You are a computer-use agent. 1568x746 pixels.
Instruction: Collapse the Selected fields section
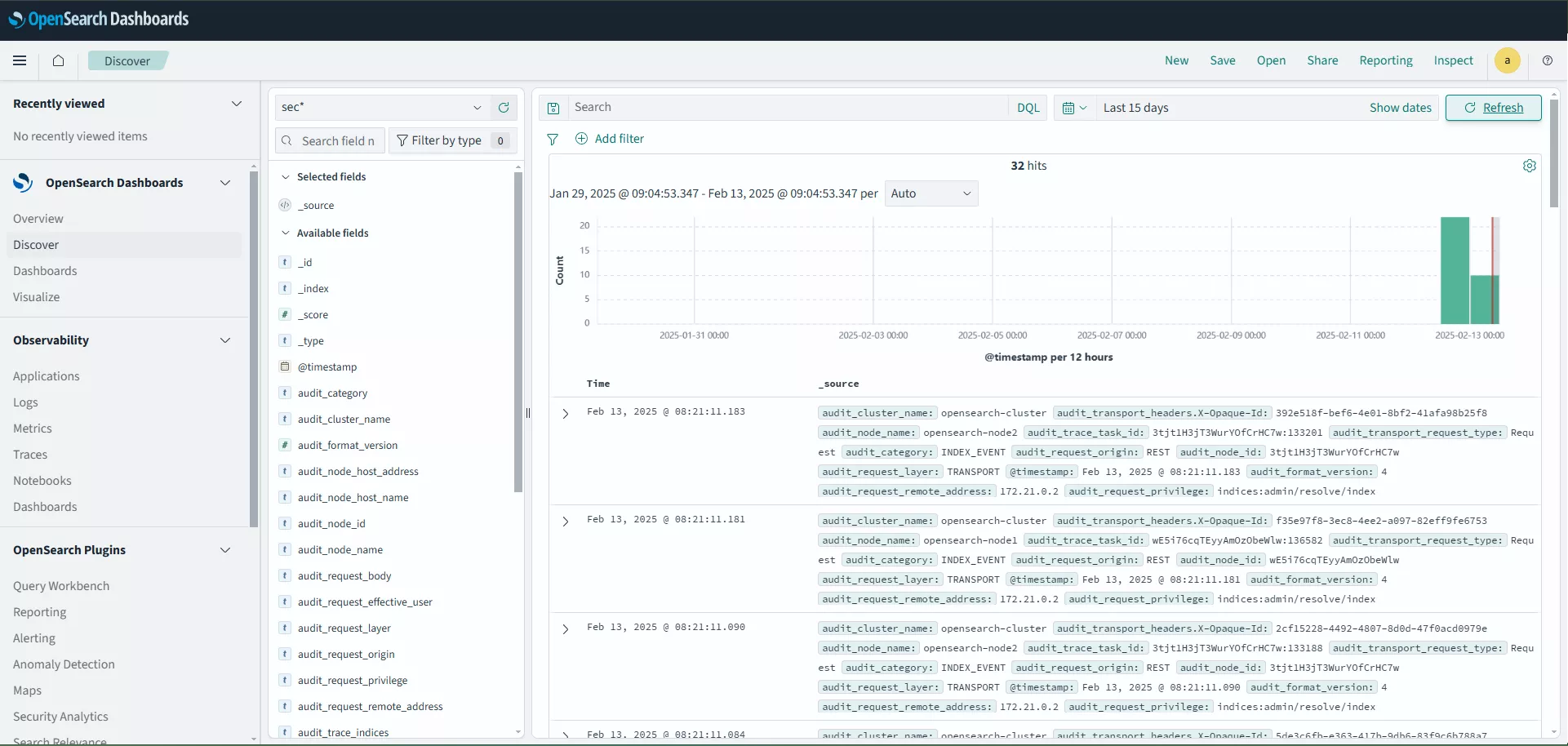pos(286,177)
